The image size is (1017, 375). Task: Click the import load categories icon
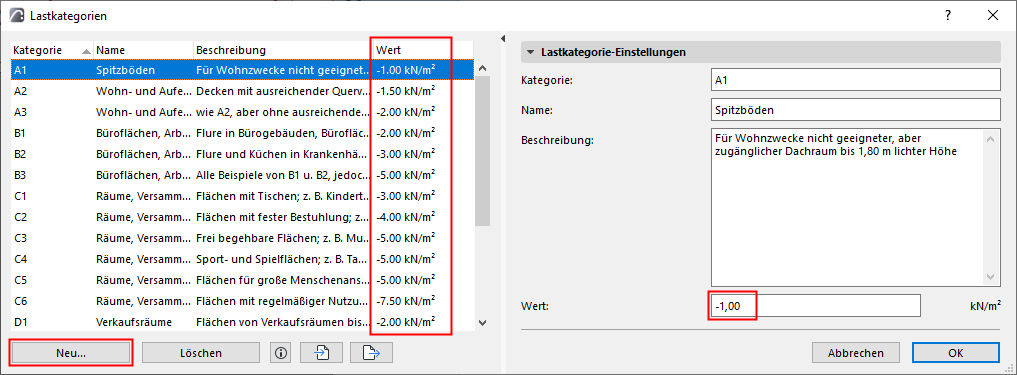322,353
